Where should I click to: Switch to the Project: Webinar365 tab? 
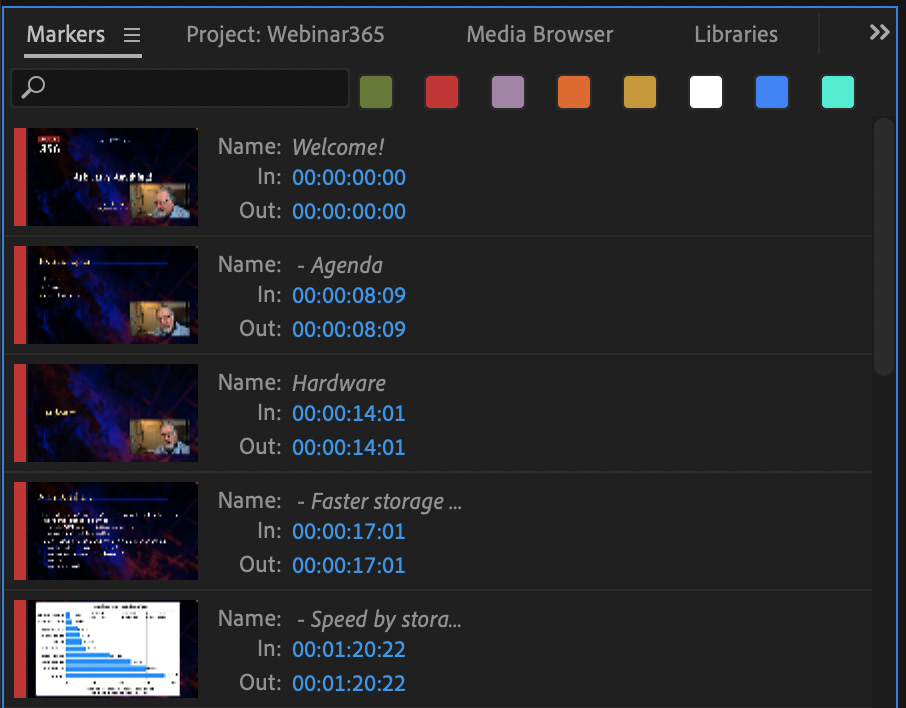click(285, 35)
